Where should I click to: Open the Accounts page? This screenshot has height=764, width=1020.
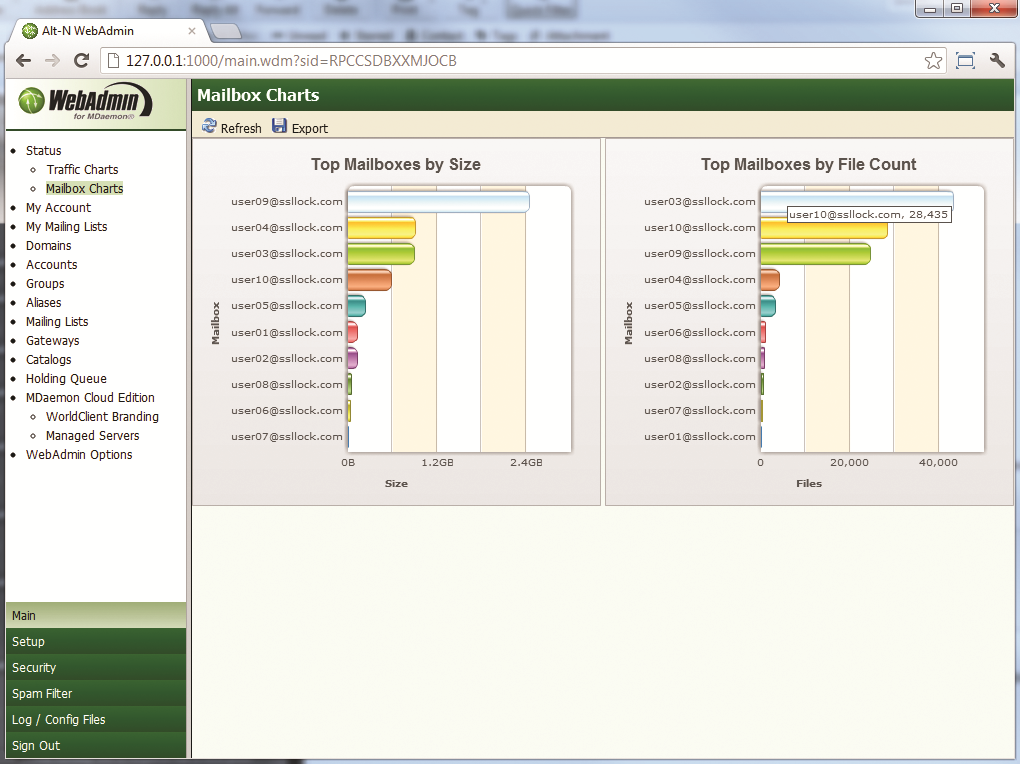(x=51, y=264)
